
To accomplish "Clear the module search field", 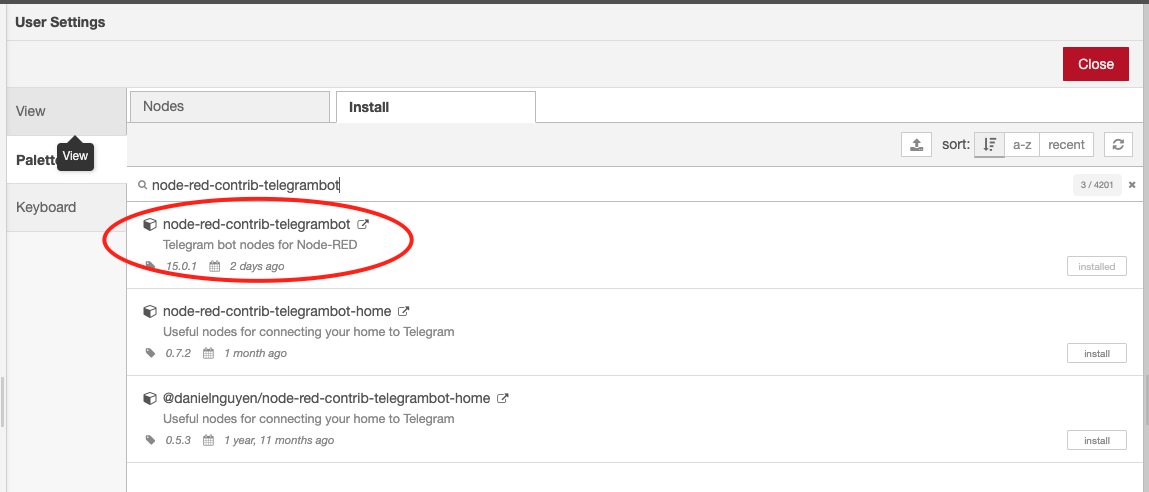I will click(x=1132, y=185).
